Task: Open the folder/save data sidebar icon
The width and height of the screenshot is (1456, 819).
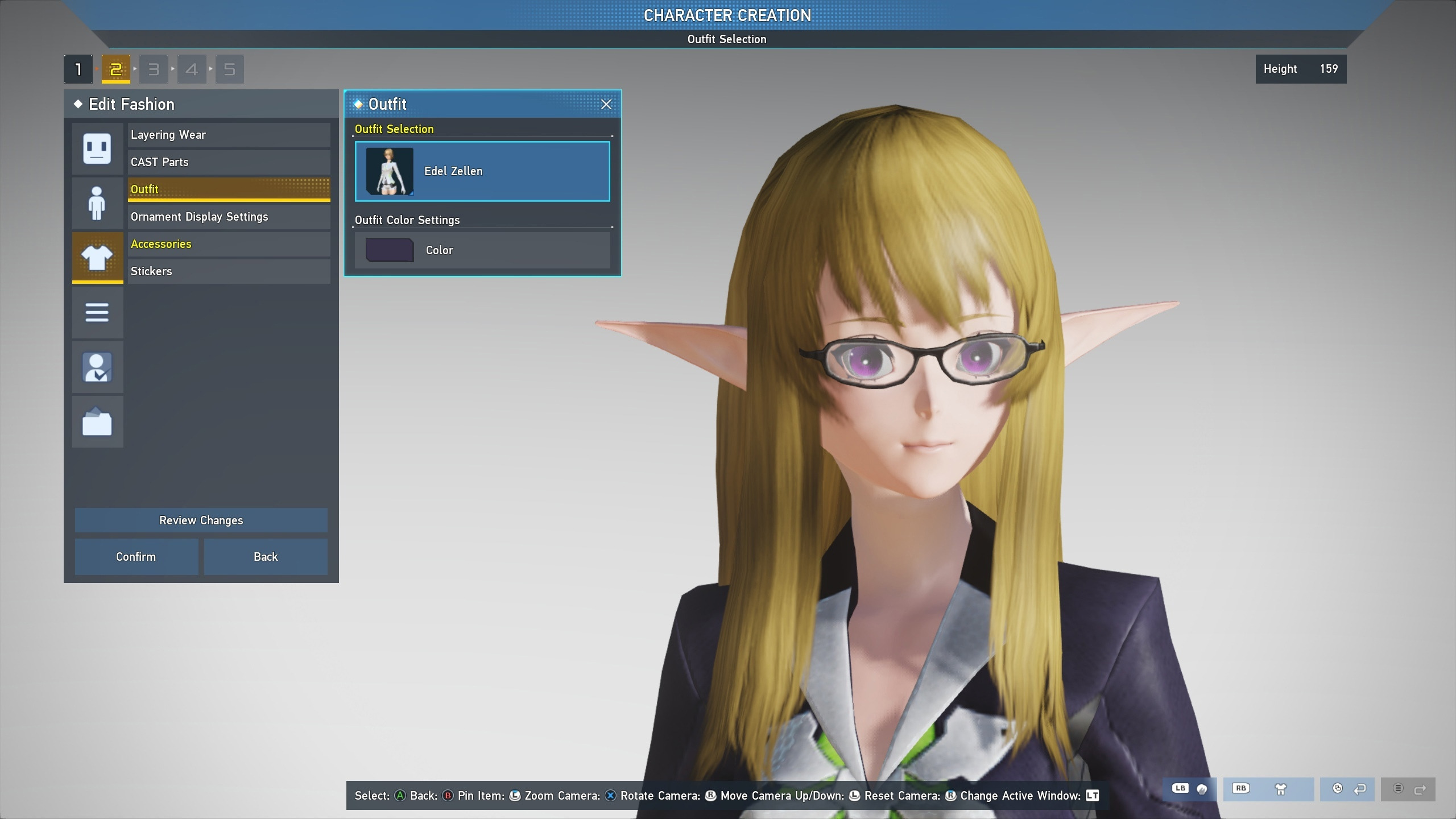Action: coord(97,422)
